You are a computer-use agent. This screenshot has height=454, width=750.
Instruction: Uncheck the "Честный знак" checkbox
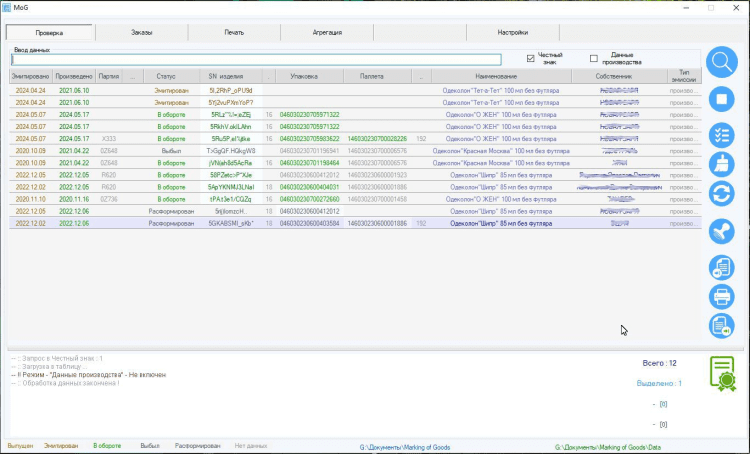point(531,58)
